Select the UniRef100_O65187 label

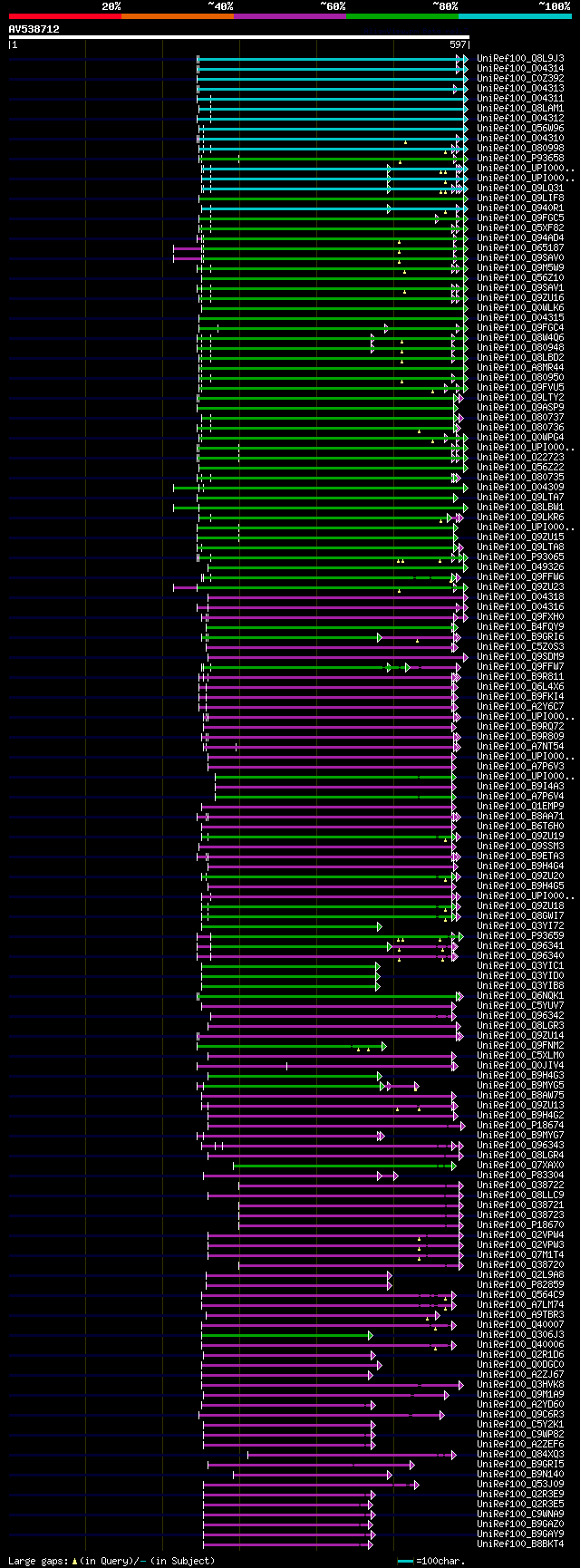pos(520,247)
